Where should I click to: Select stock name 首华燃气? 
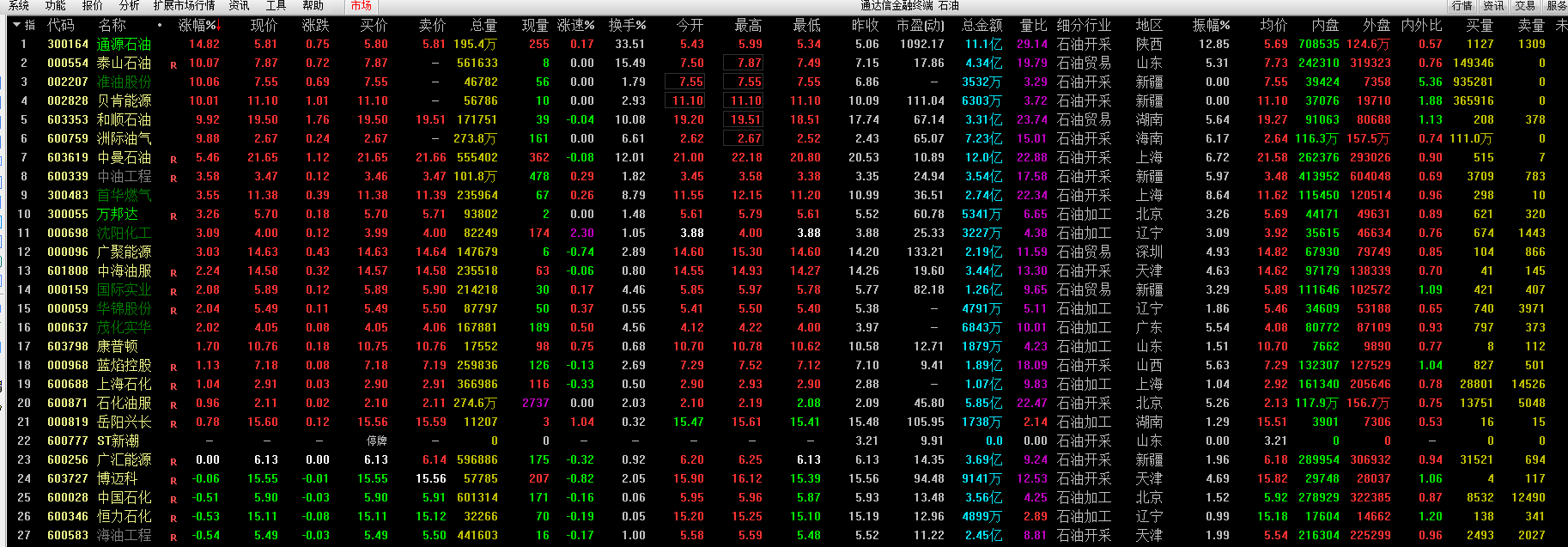pyautogui.click(x=125, y=195)
